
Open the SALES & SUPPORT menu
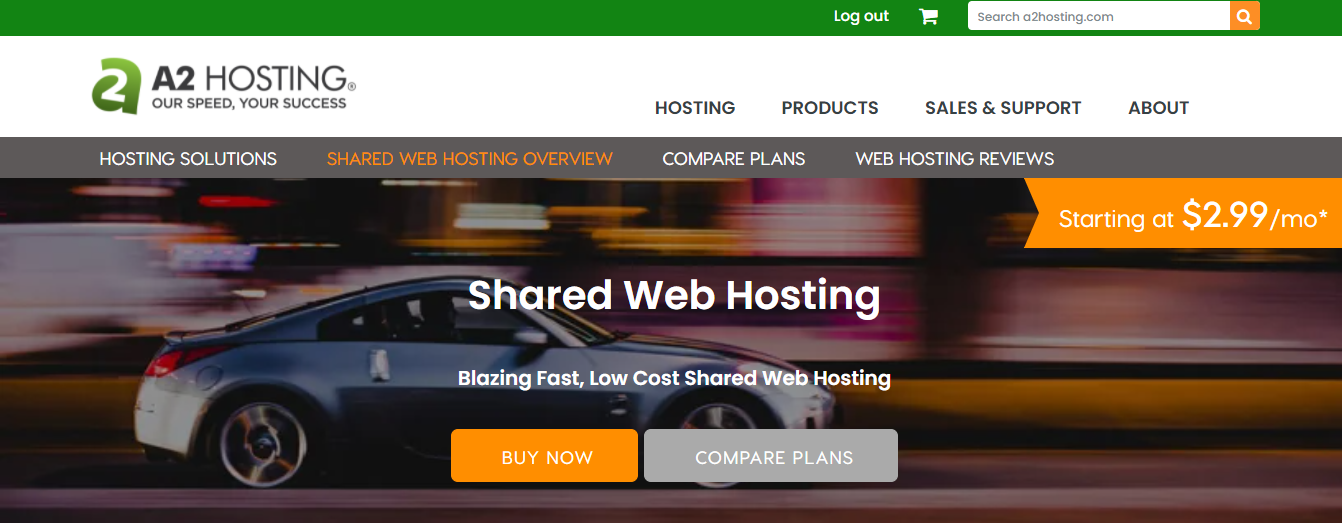[x=1003, y=108]
